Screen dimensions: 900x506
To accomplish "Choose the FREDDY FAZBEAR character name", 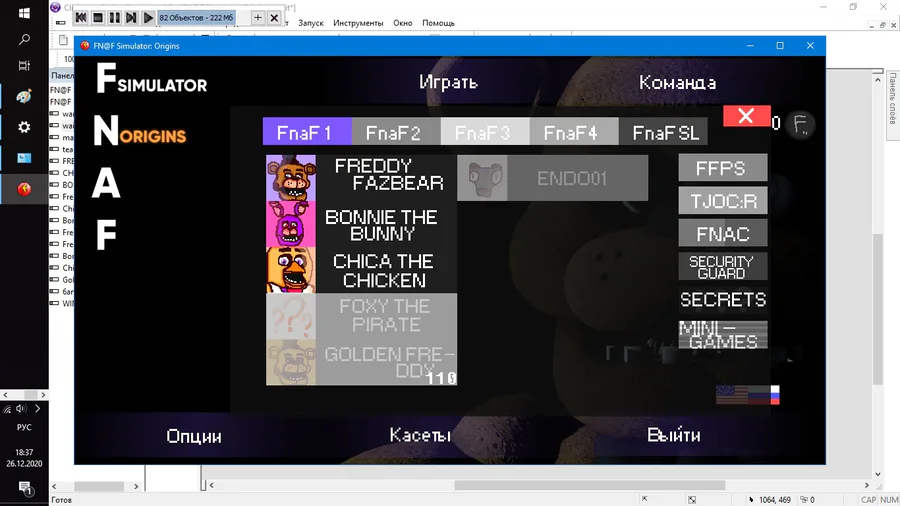I will click(x=389, y=174).
